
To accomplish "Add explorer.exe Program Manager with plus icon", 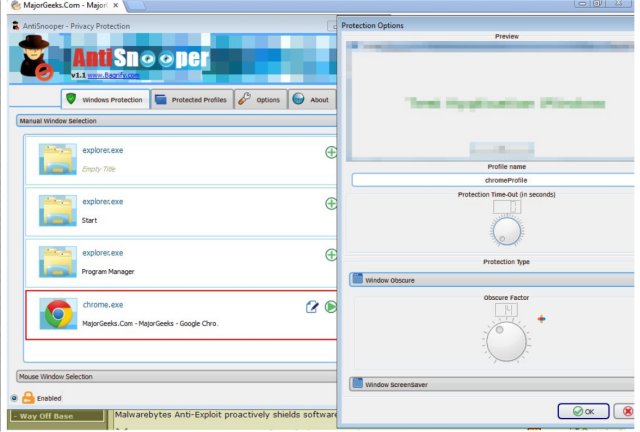I will [x=331, y=255].
